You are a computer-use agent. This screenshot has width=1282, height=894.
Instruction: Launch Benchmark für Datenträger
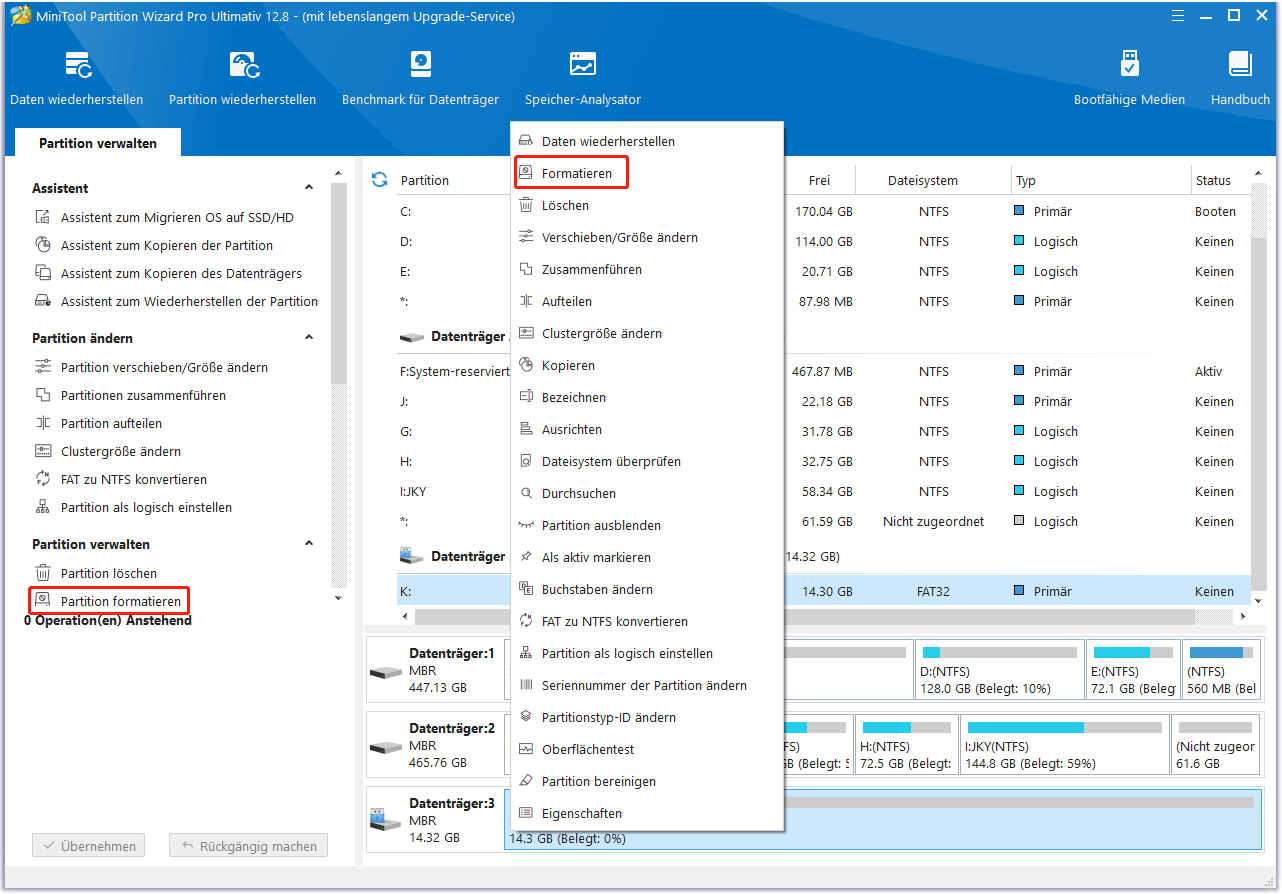pyautogui.click(x=420, y=78)
